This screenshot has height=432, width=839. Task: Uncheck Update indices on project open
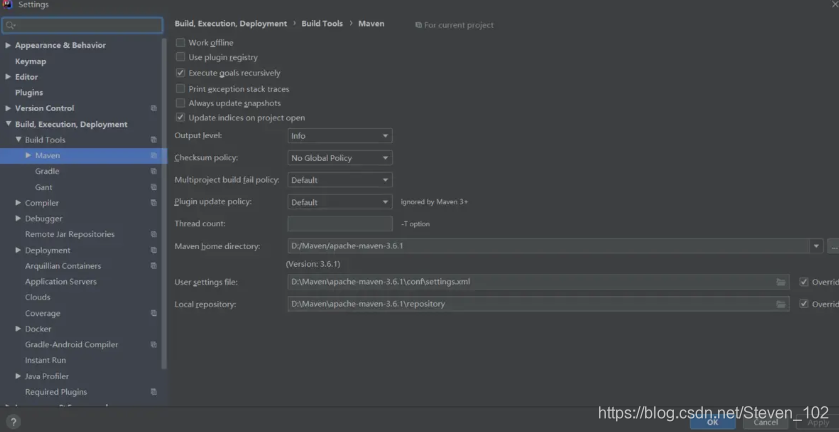[x=180, y=118]
